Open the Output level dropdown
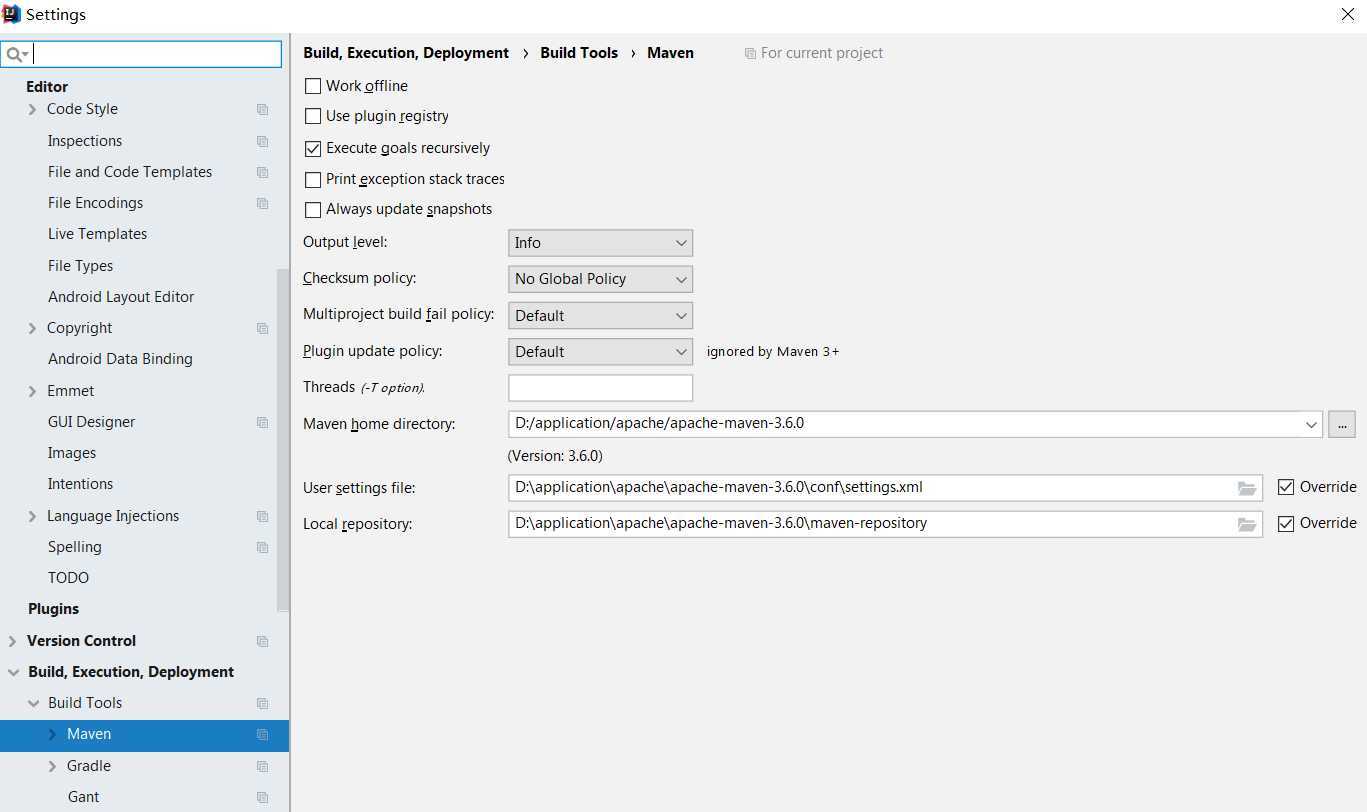Image resolution: width=1367 pixels, height=812 pixels. [600, 243]
